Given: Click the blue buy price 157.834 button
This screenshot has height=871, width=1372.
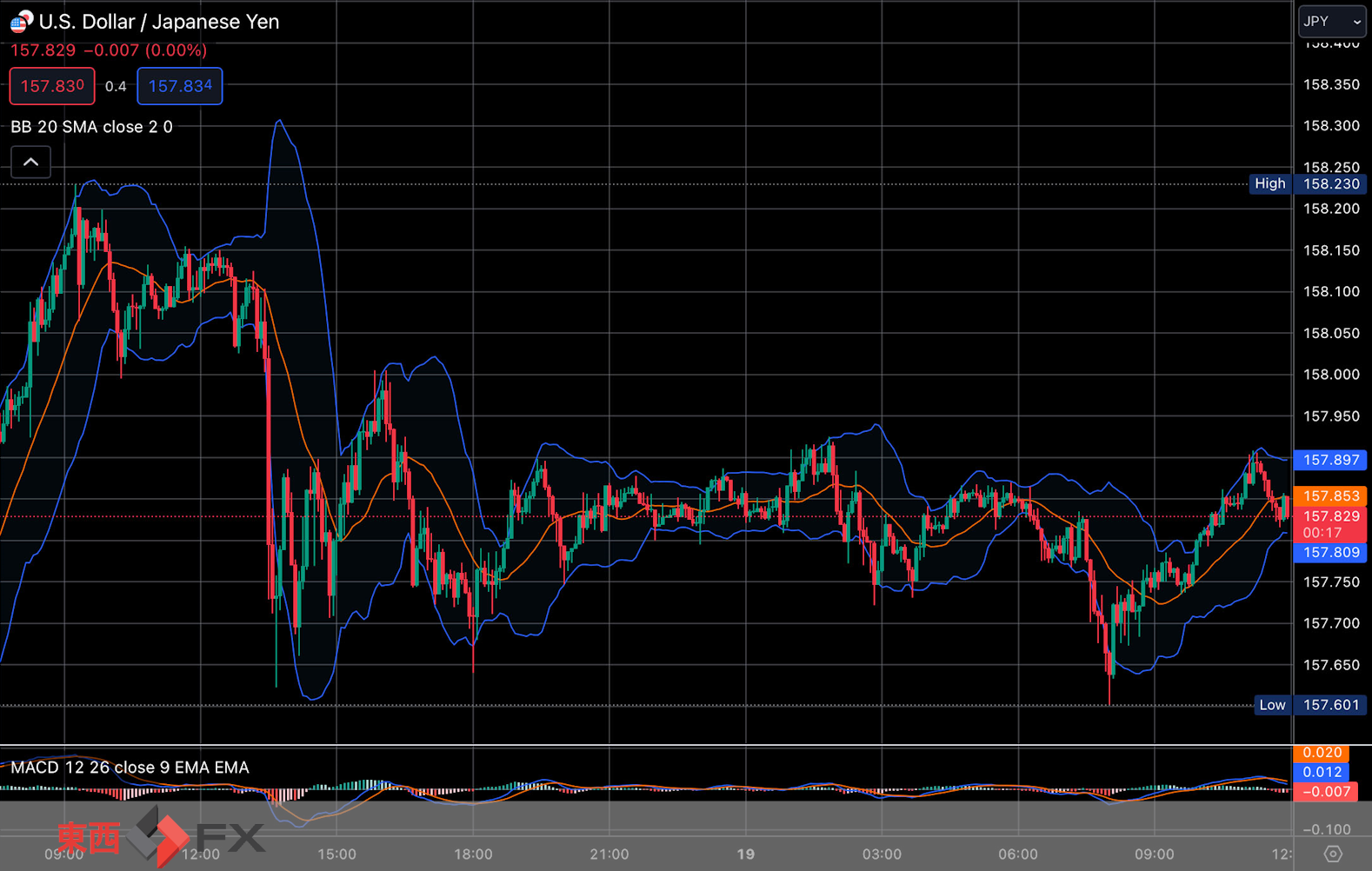Looking at the screenshot, I should (x=180, y=86).
